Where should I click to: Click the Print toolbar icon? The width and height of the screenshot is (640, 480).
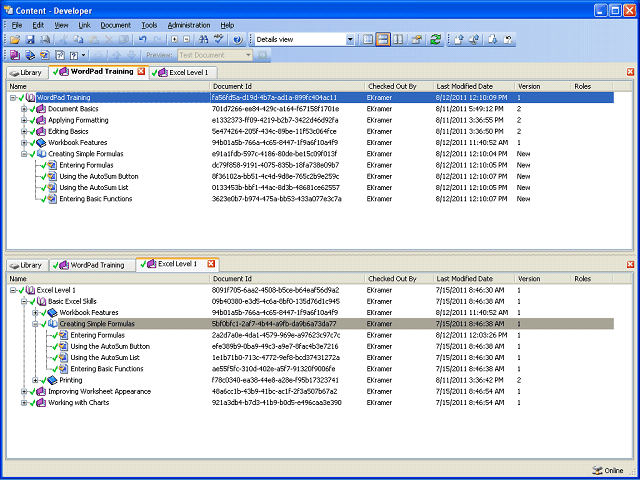click(45, 40)
